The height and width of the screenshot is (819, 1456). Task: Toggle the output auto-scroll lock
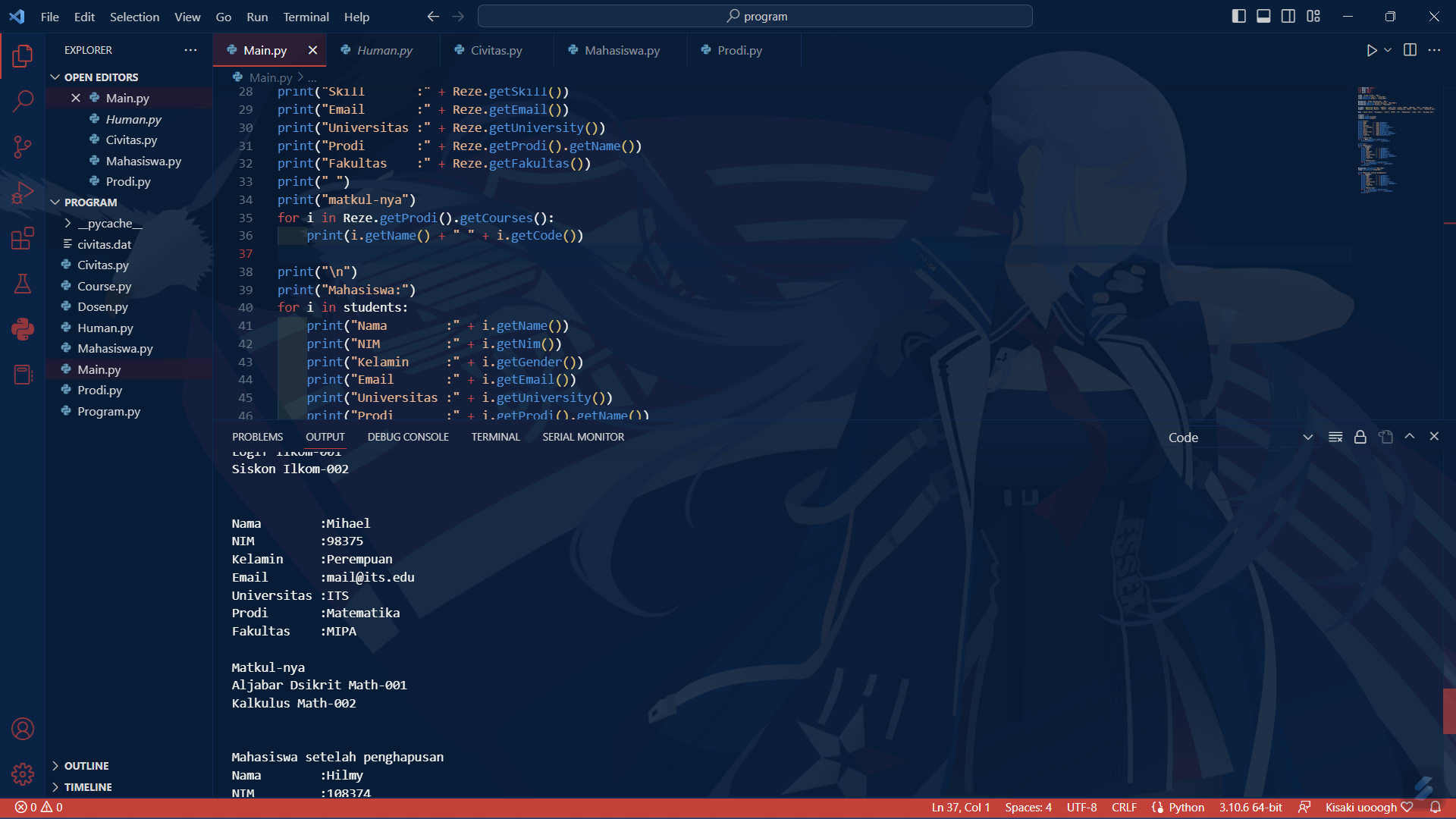coord(1360,437)
